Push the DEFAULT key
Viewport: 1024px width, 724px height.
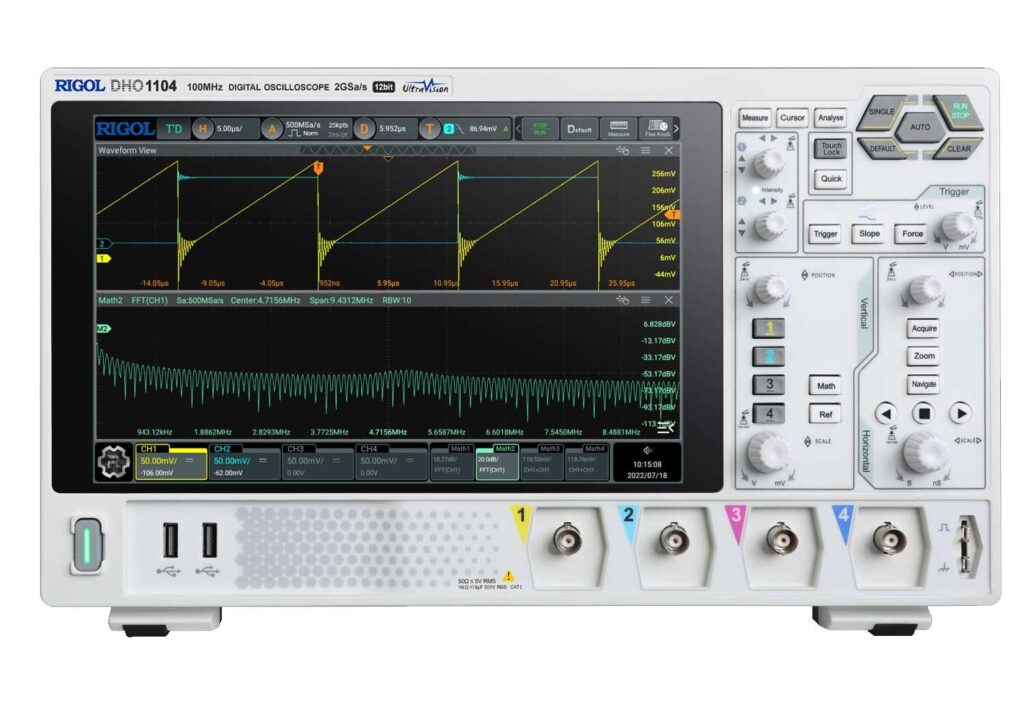tap(883, 149)
